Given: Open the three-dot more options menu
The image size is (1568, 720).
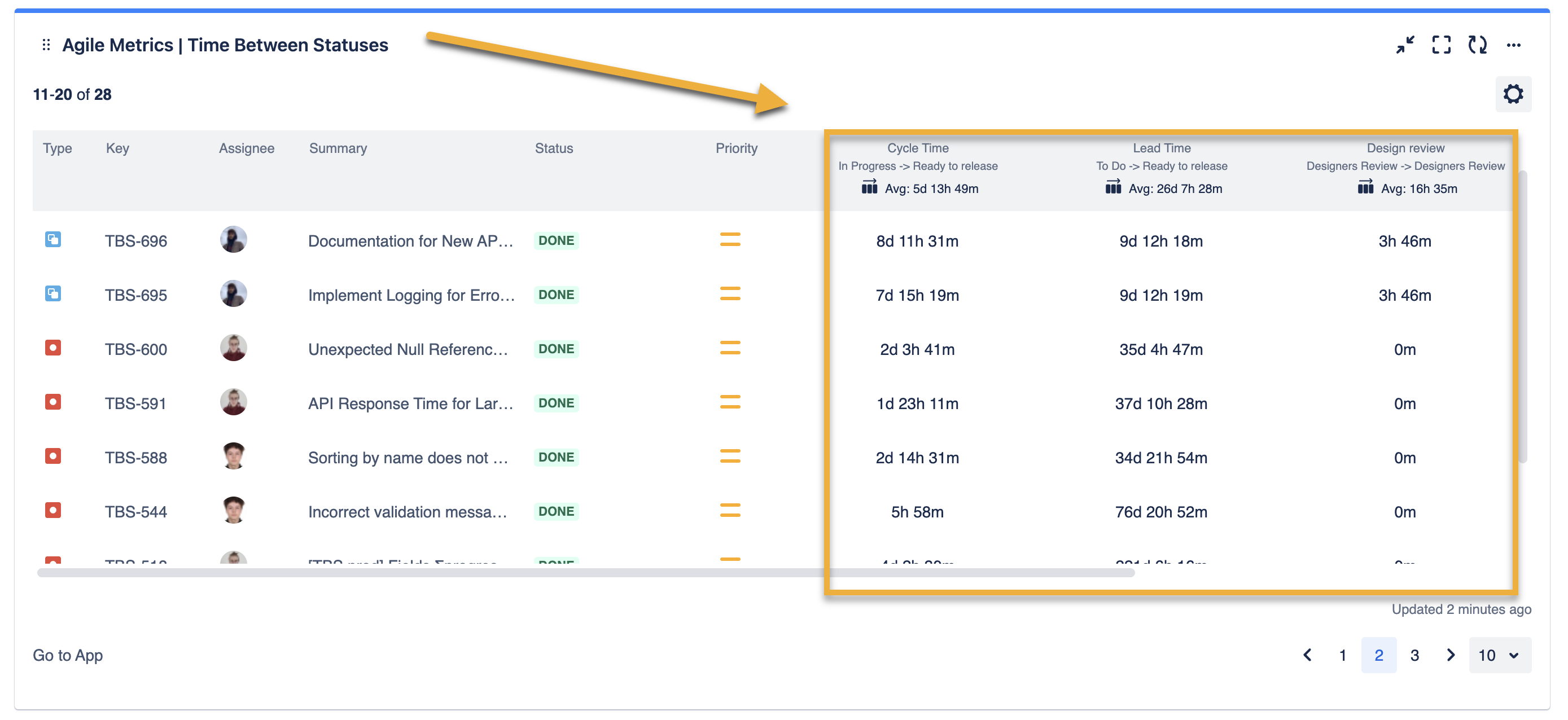Looking at the screenshot, I should 1514,45.
